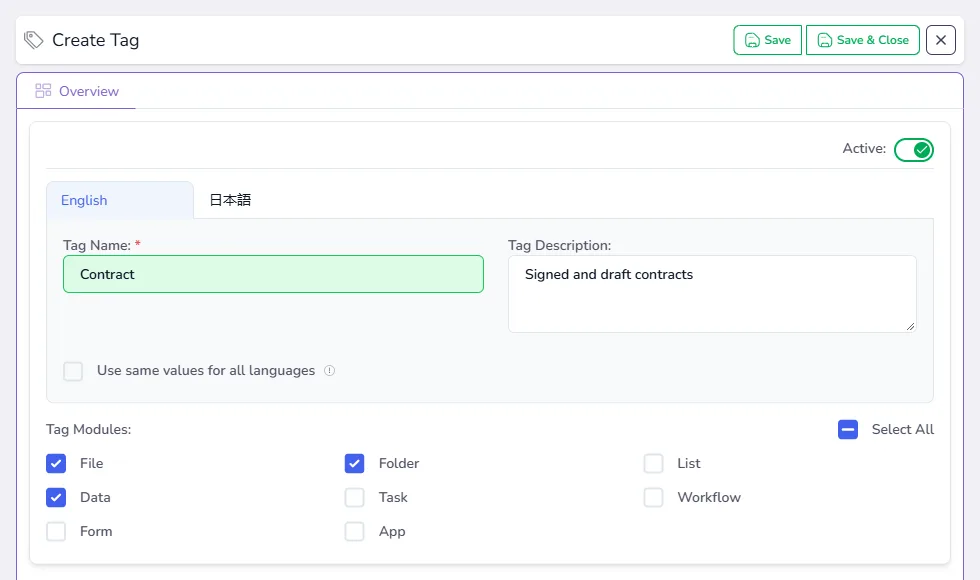The height and width of the screenshot is (580, 980).
Task: Click the Save button
Action: click(768, 40)
